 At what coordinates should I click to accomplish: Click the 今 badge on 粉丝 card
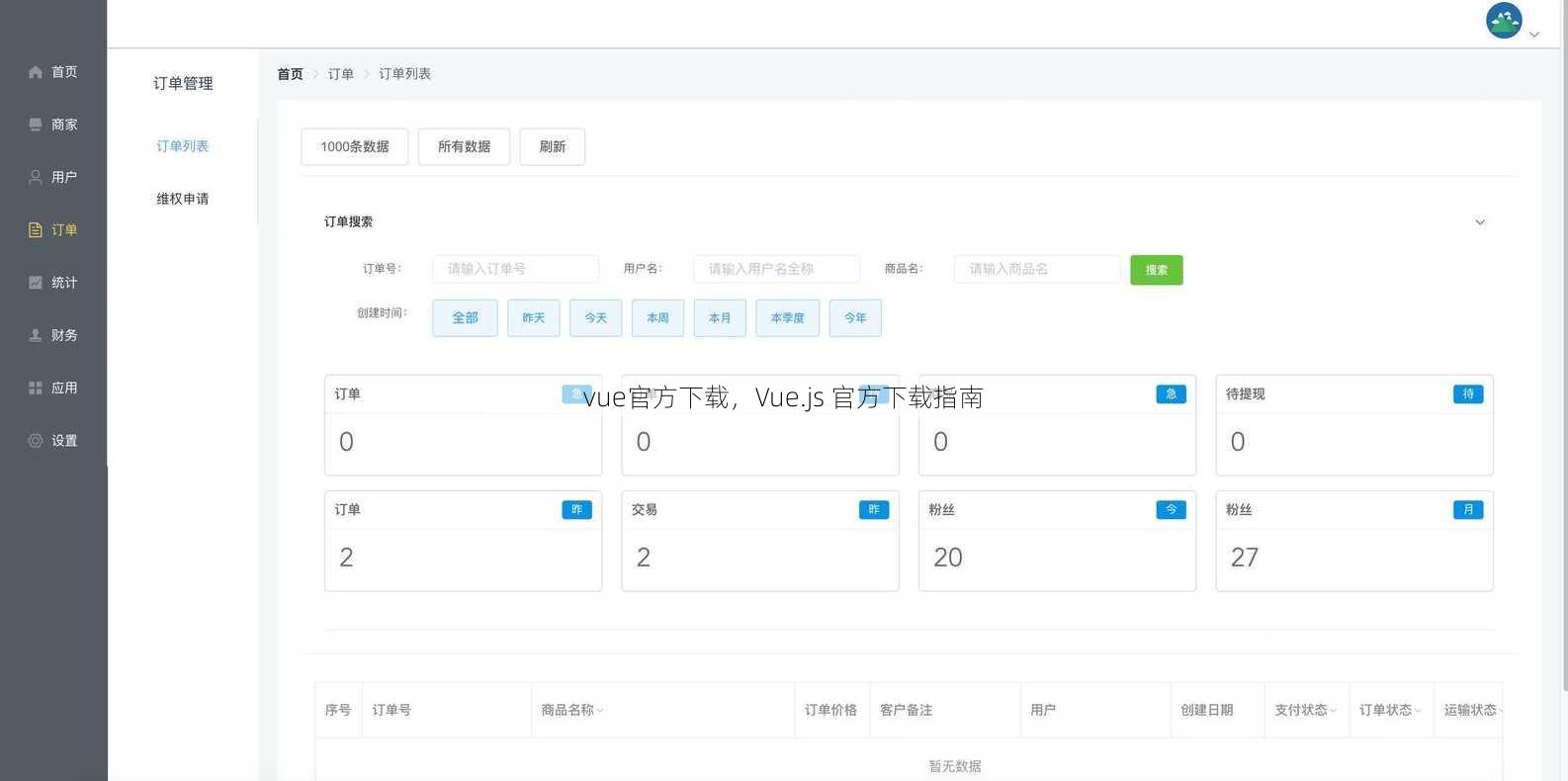tap(1171, 510)
